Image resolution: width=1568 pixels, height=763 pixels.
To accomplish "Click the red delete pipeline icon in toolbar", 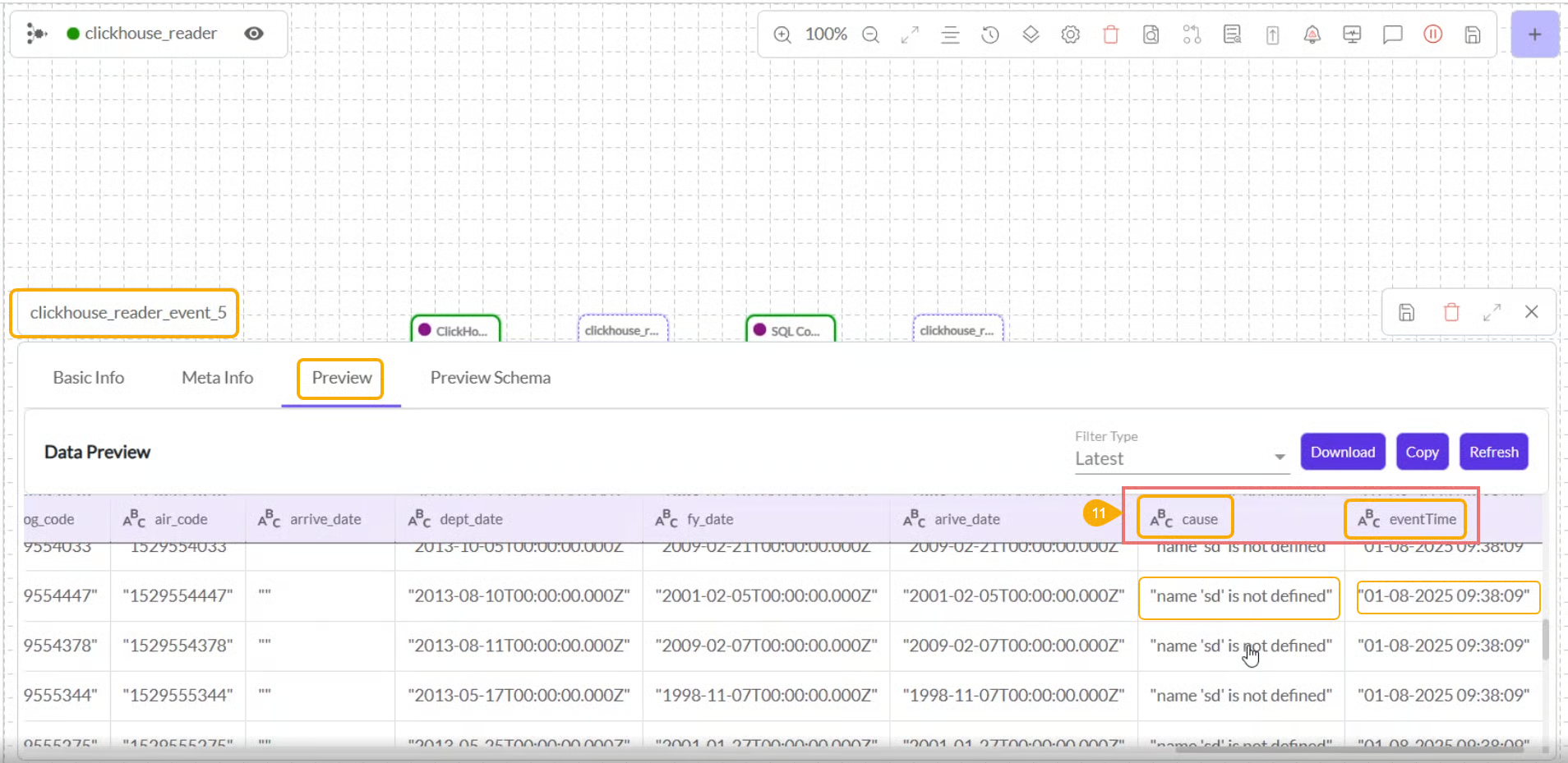I will [1110, 34].
